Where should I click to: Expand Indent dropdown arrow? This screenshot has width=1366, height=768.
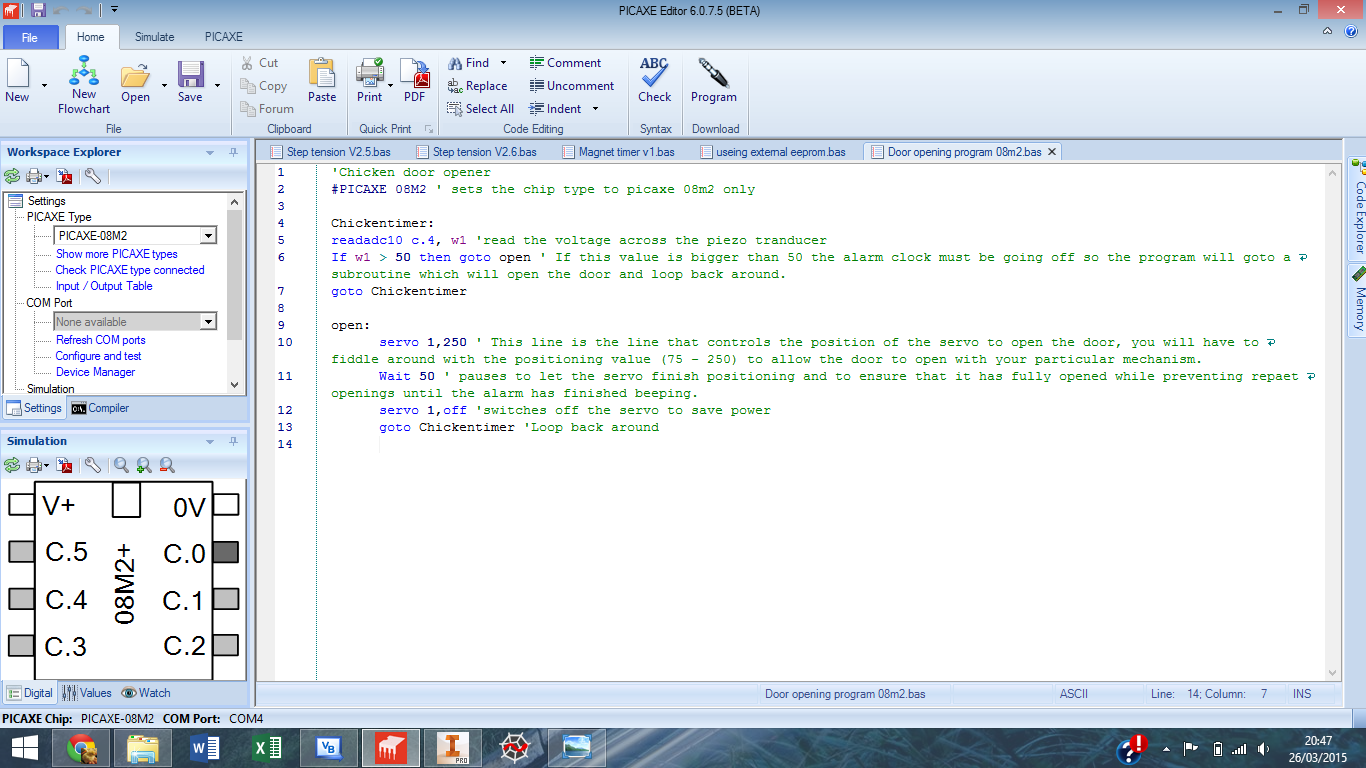[x=595, y=109]
